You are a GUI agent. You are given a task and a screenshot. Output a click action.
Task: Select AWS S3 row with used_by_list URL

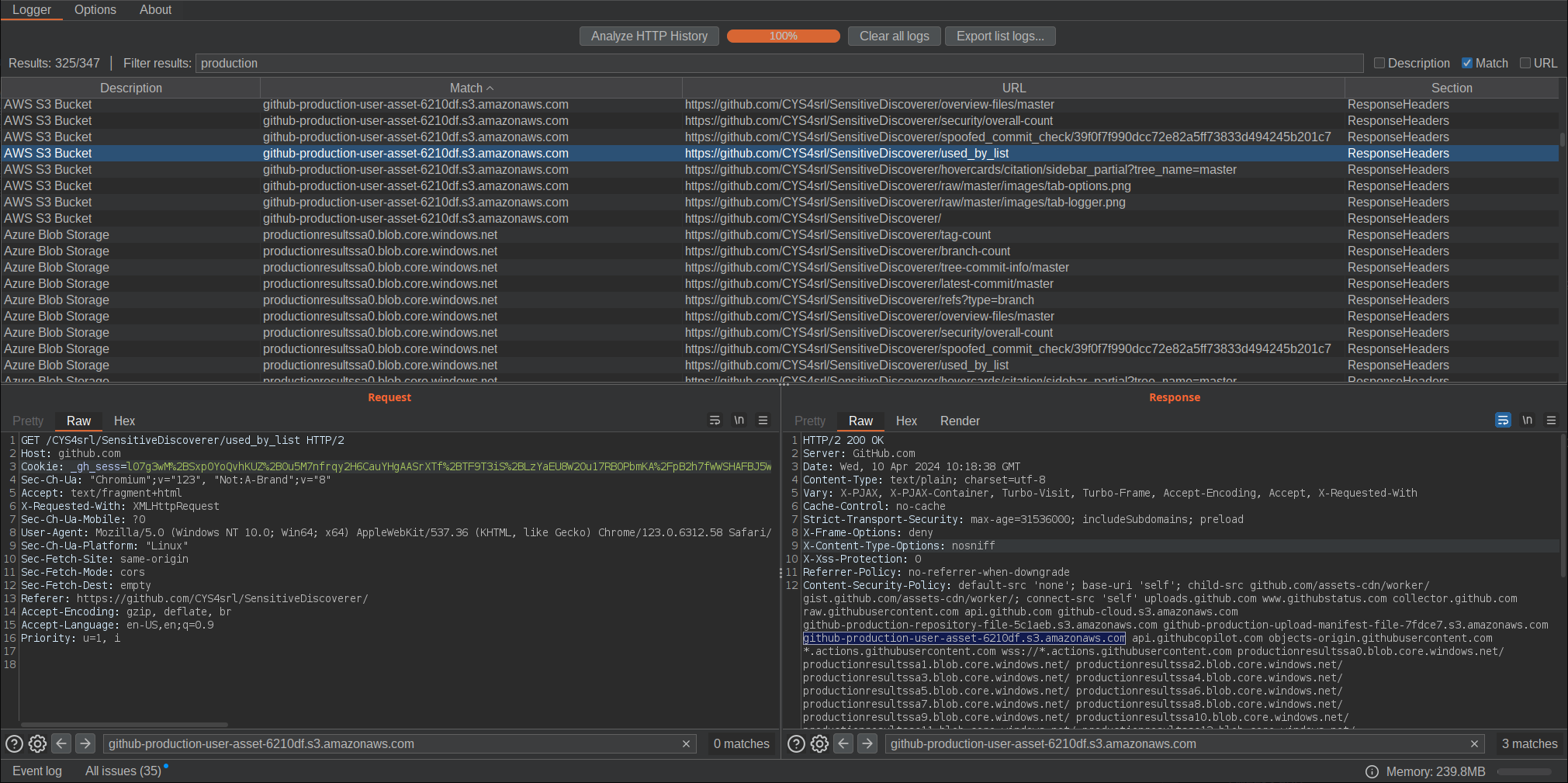click(x=780, y=154)
